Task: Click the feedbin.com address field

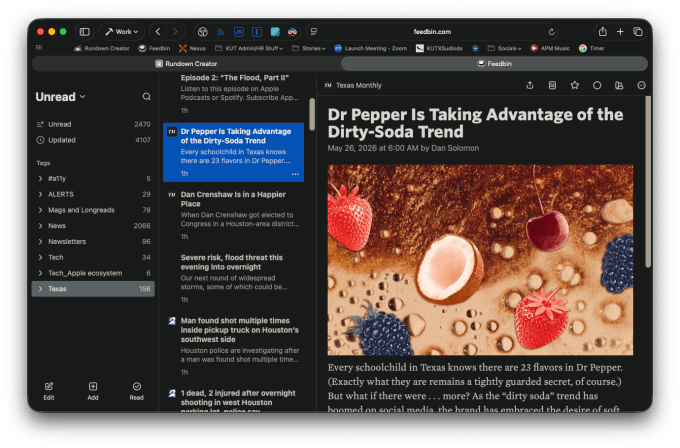Action: (432, 32)
